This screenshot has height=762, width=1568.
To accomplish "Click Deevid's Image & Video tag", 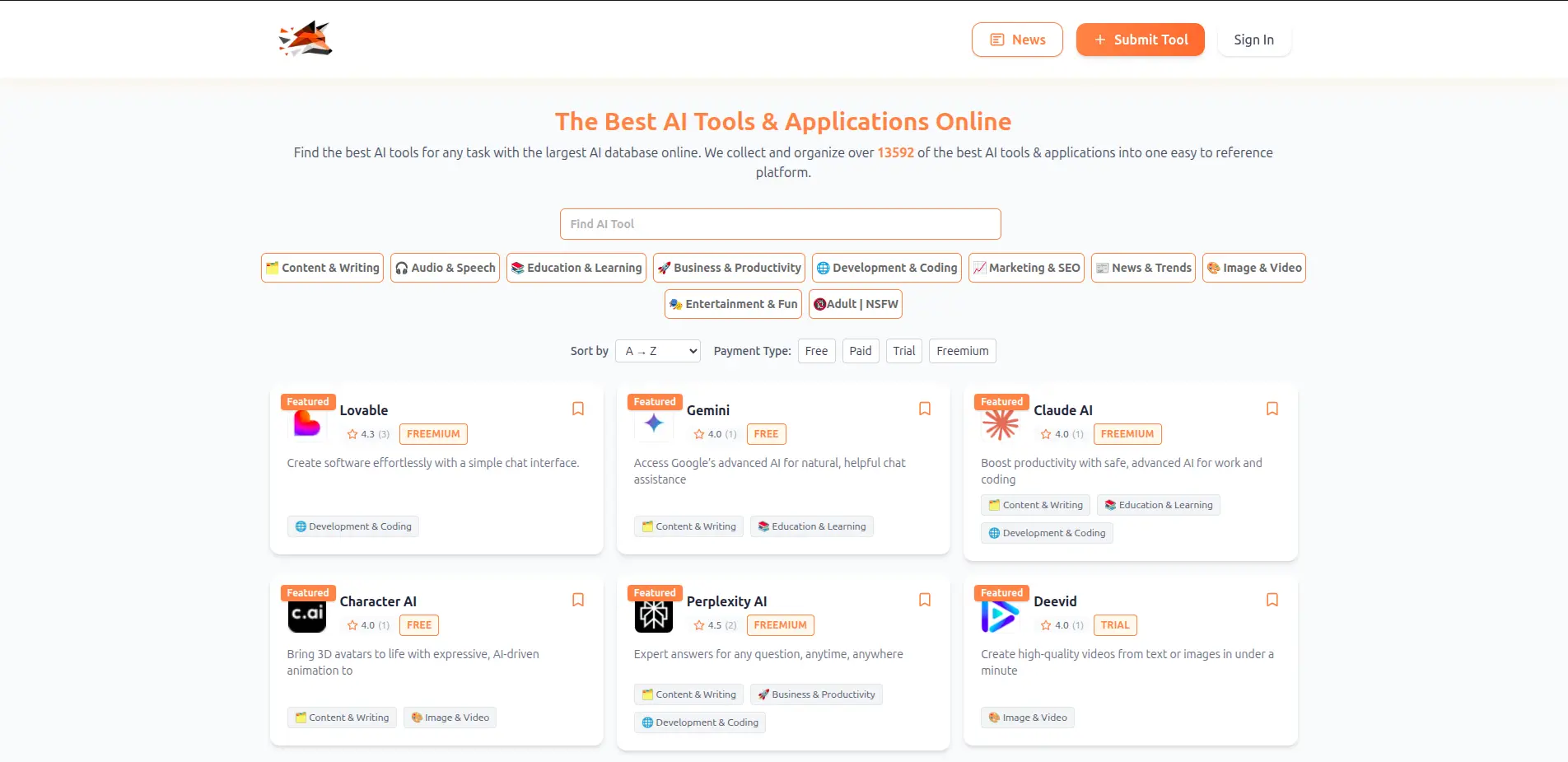I will 1028,718.
